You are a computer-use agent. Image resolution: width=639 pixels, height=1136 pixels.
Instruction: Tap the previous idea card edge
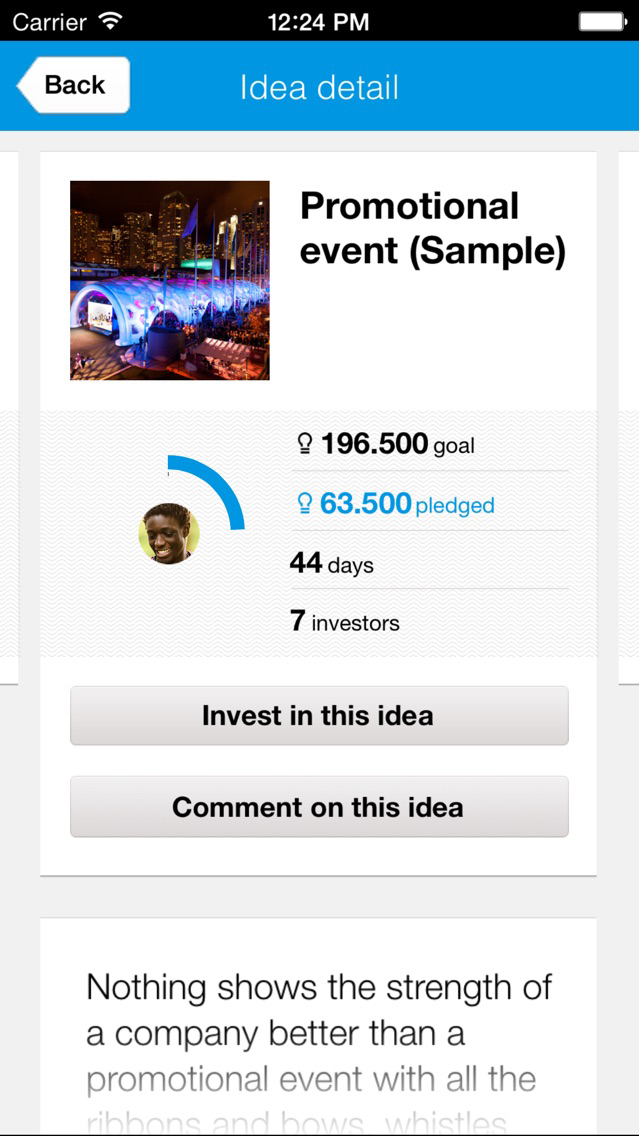(x=9, y=418)
